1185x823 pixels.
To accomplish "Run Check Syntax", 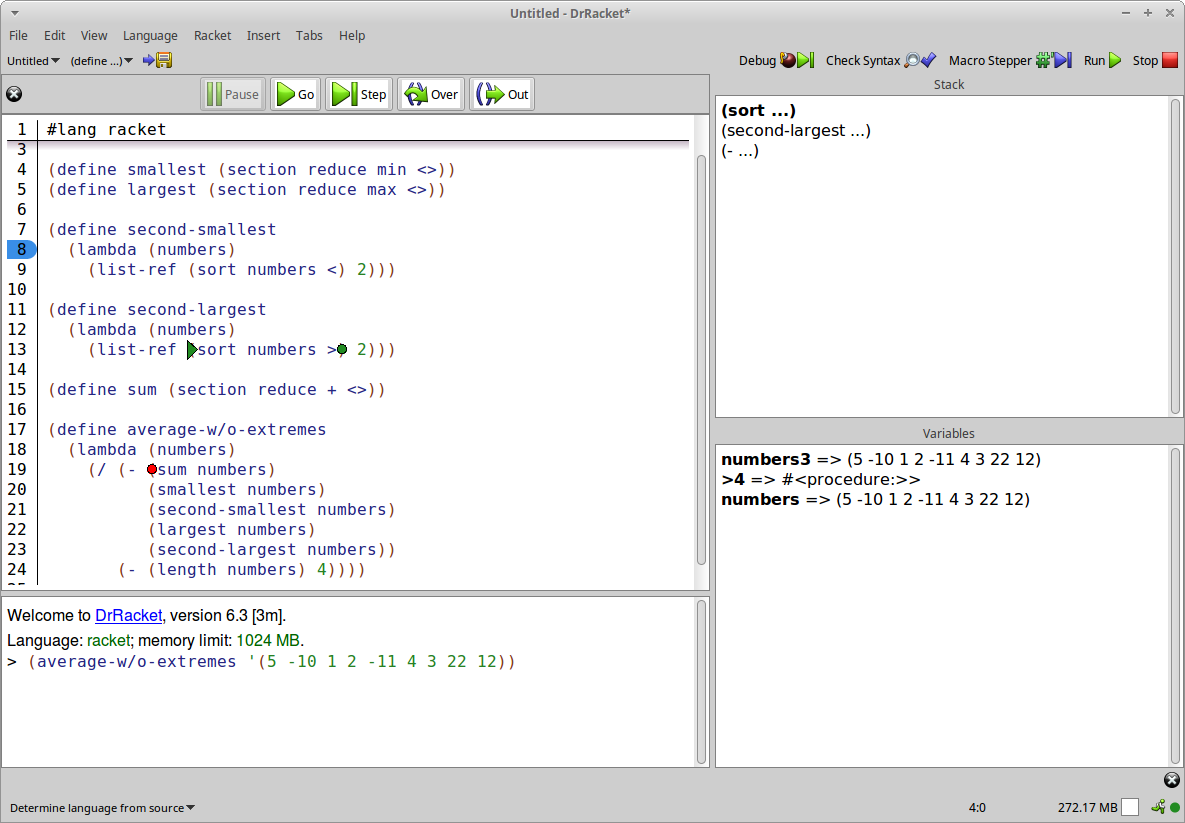I will pyautogui.click(x=880, y=60).
